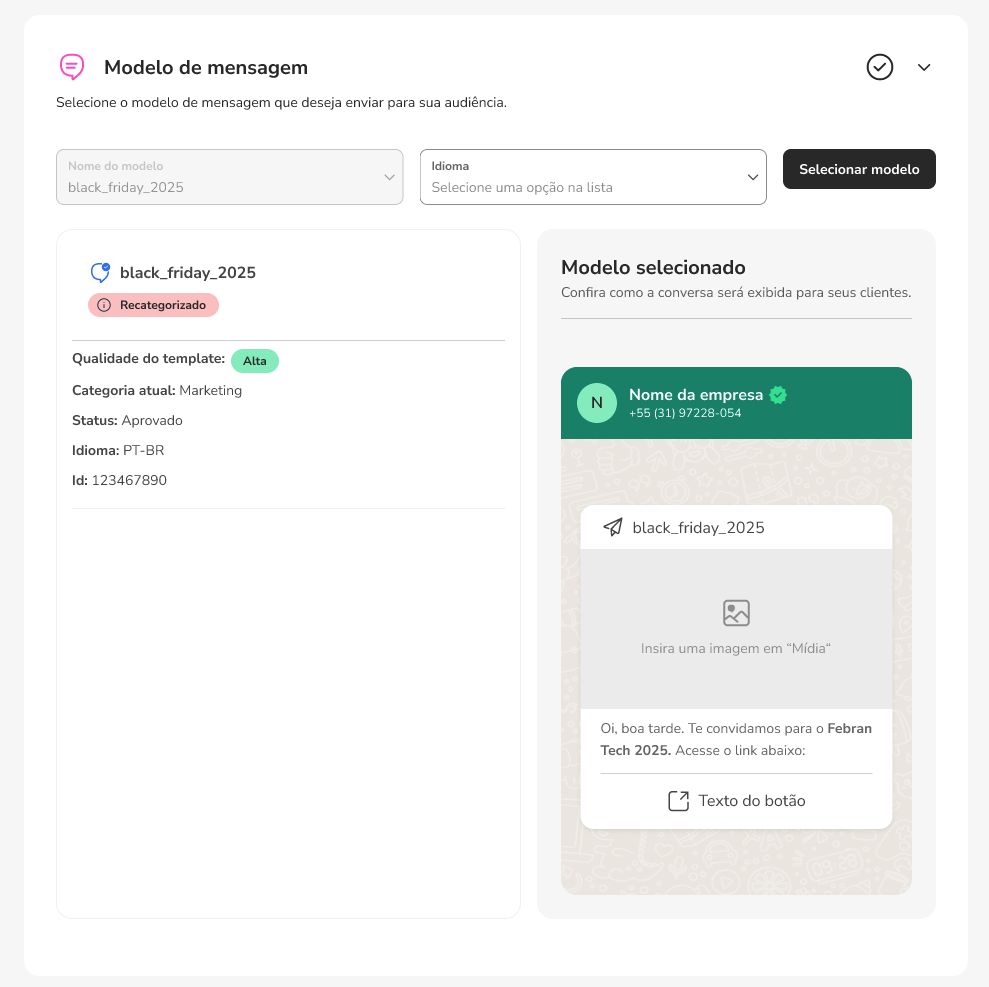Click the paper plane send icon
The width and height of the screenshot is (989, 987).
point(613,527)
